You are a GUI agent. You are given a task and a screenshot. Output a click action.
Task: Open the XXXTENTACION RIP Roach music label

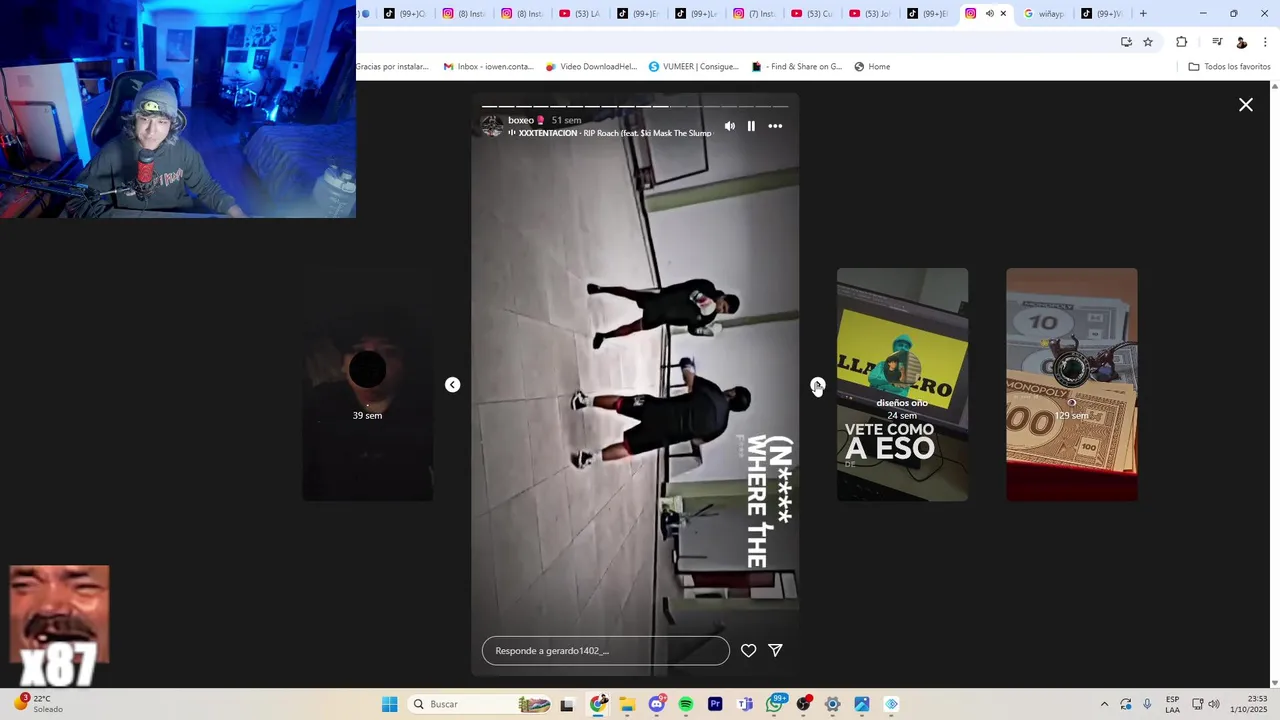[610, 133]
